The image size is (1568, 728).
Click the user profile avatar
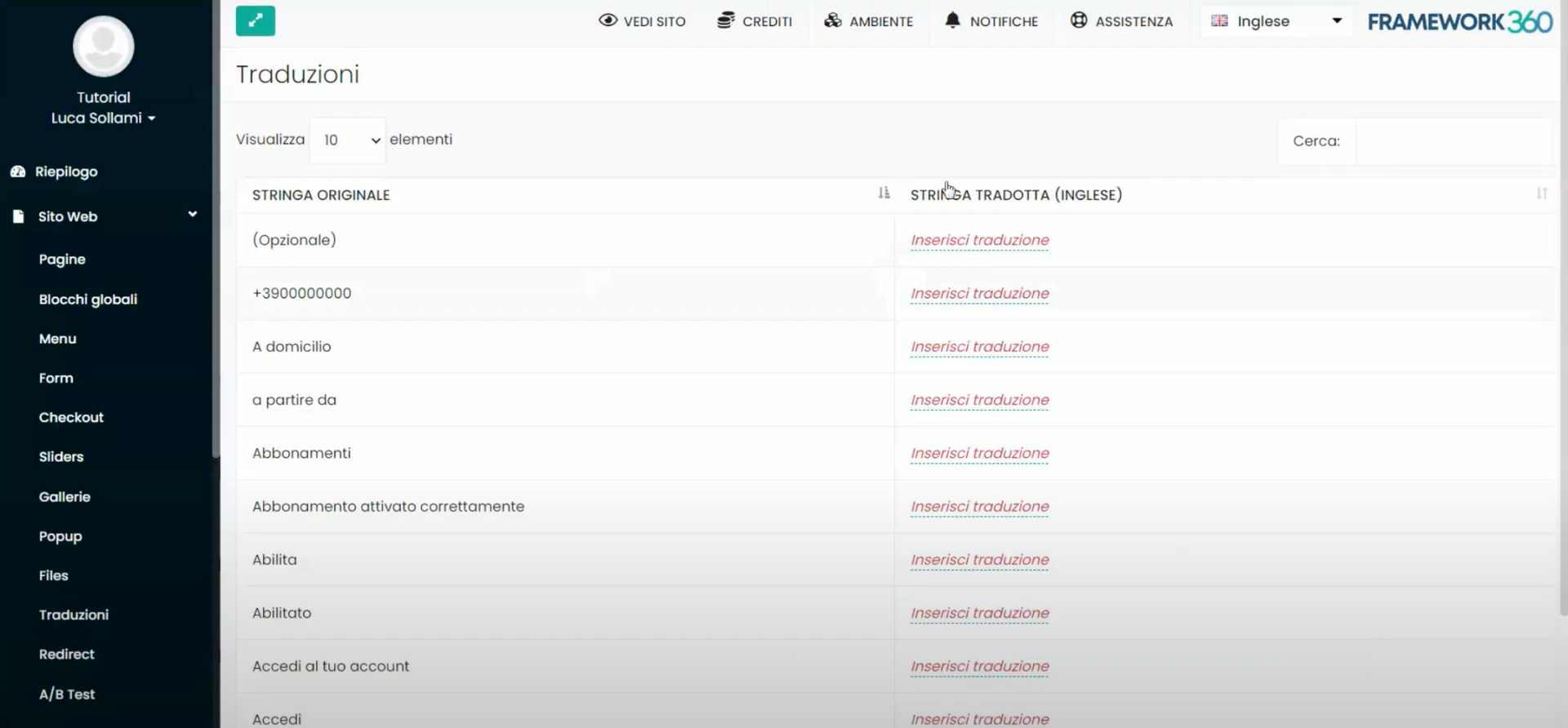pos(103,47)
